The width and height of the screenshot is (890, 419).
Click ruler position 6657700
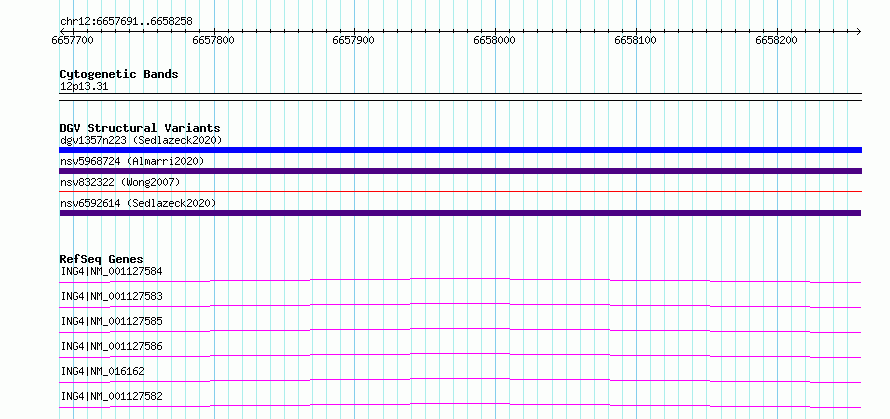coord(73,40)
